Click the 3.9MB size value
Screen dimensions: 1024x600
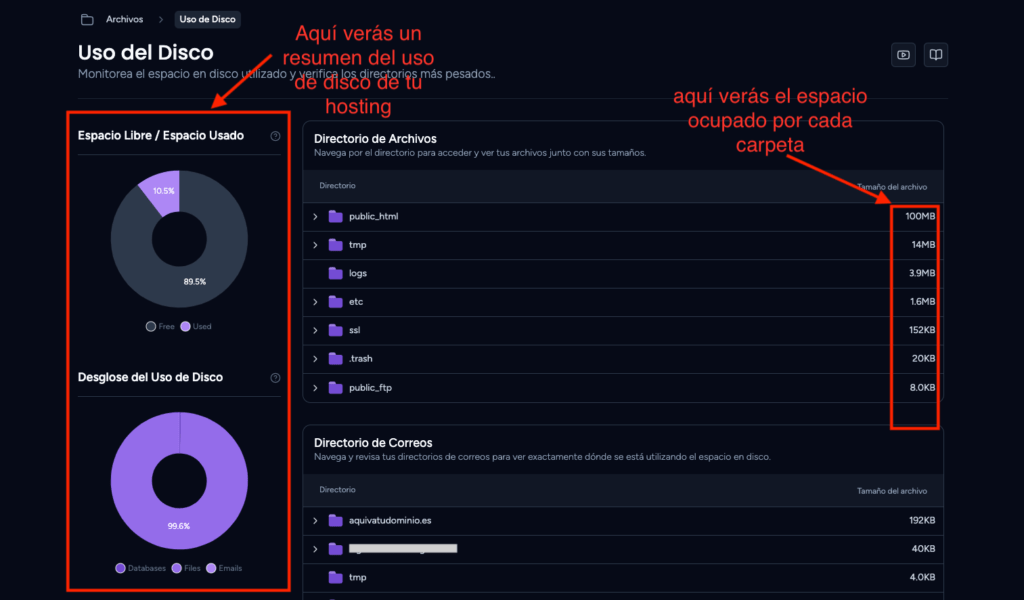pos(922,273)
